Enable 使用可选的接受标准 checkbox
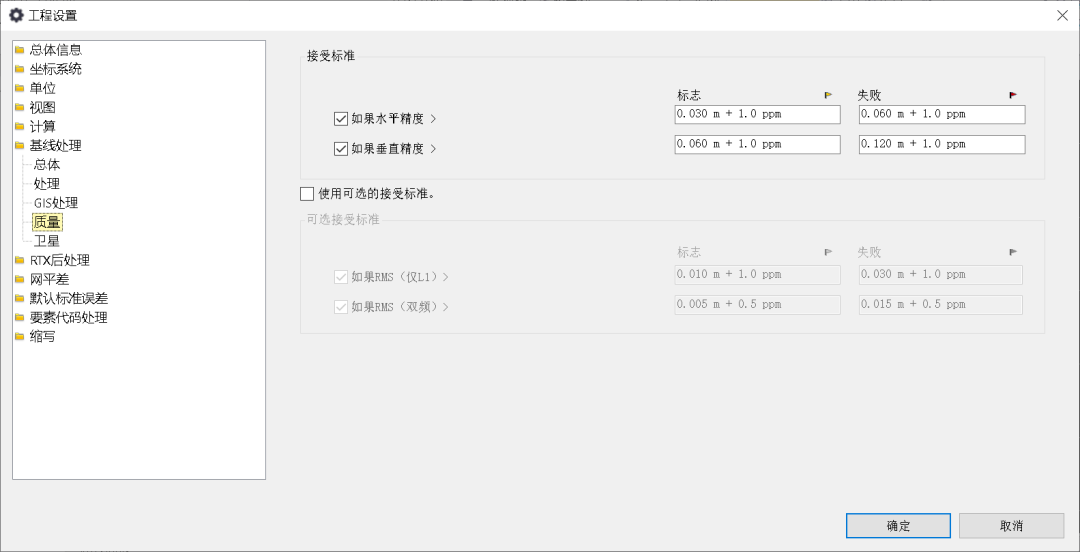This screenshot has width=1080, height=552. coord(307,194)
